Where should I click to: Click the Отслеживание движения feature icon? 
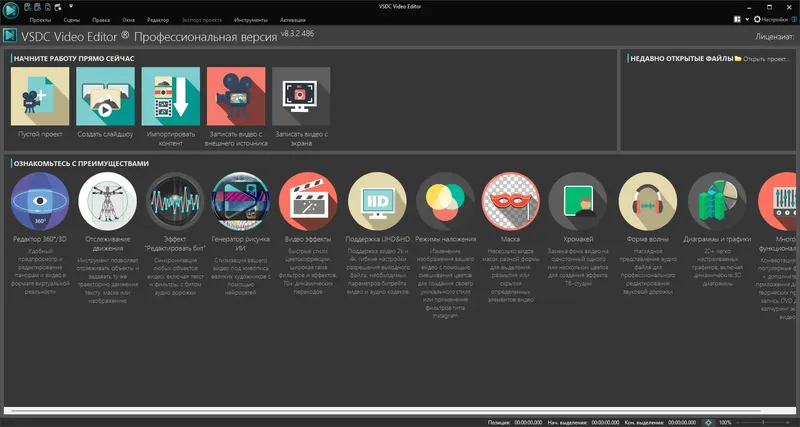click(108, 201)
